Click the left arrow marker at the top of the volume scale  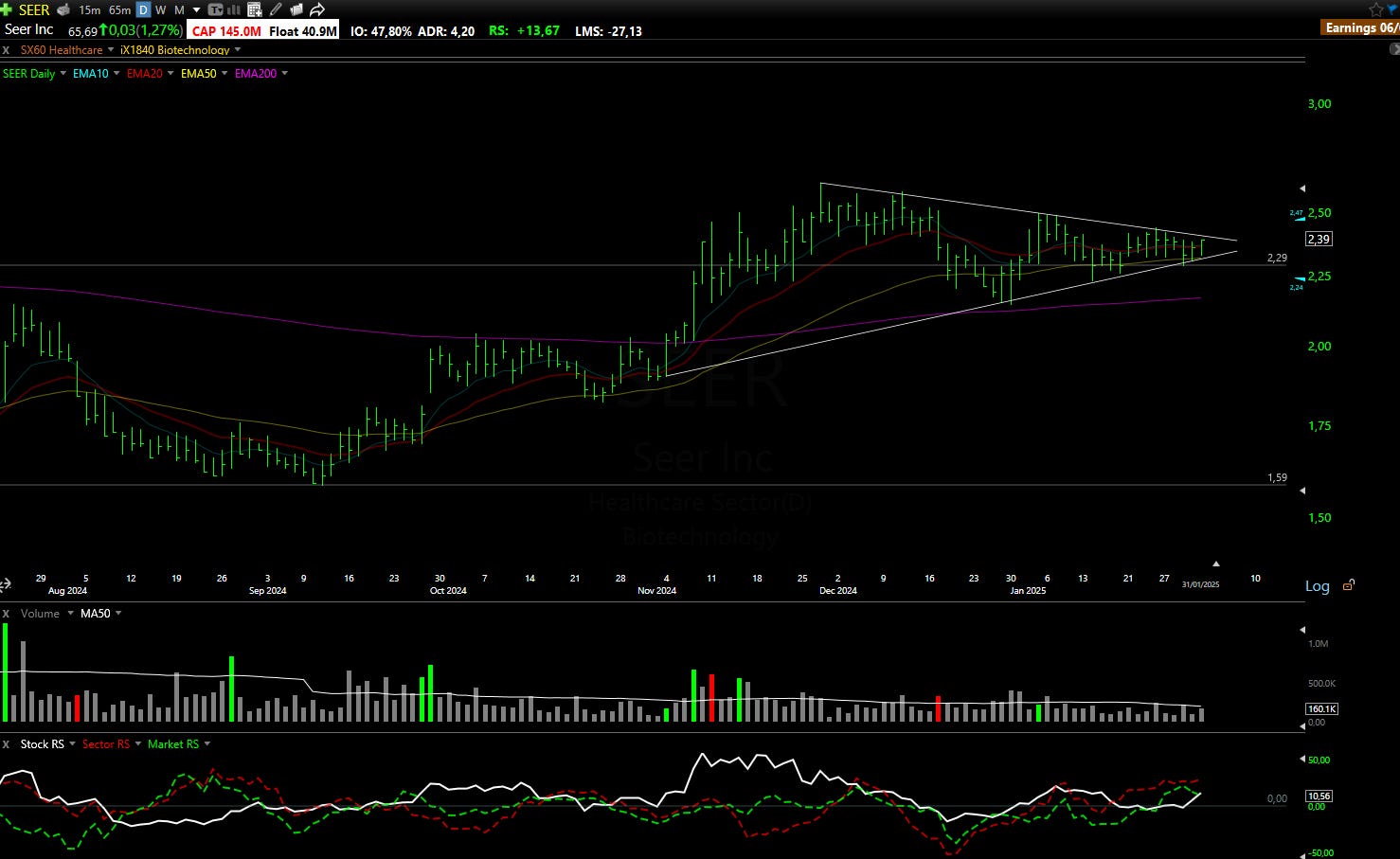pyautogui.click(x=1302, y=629)
